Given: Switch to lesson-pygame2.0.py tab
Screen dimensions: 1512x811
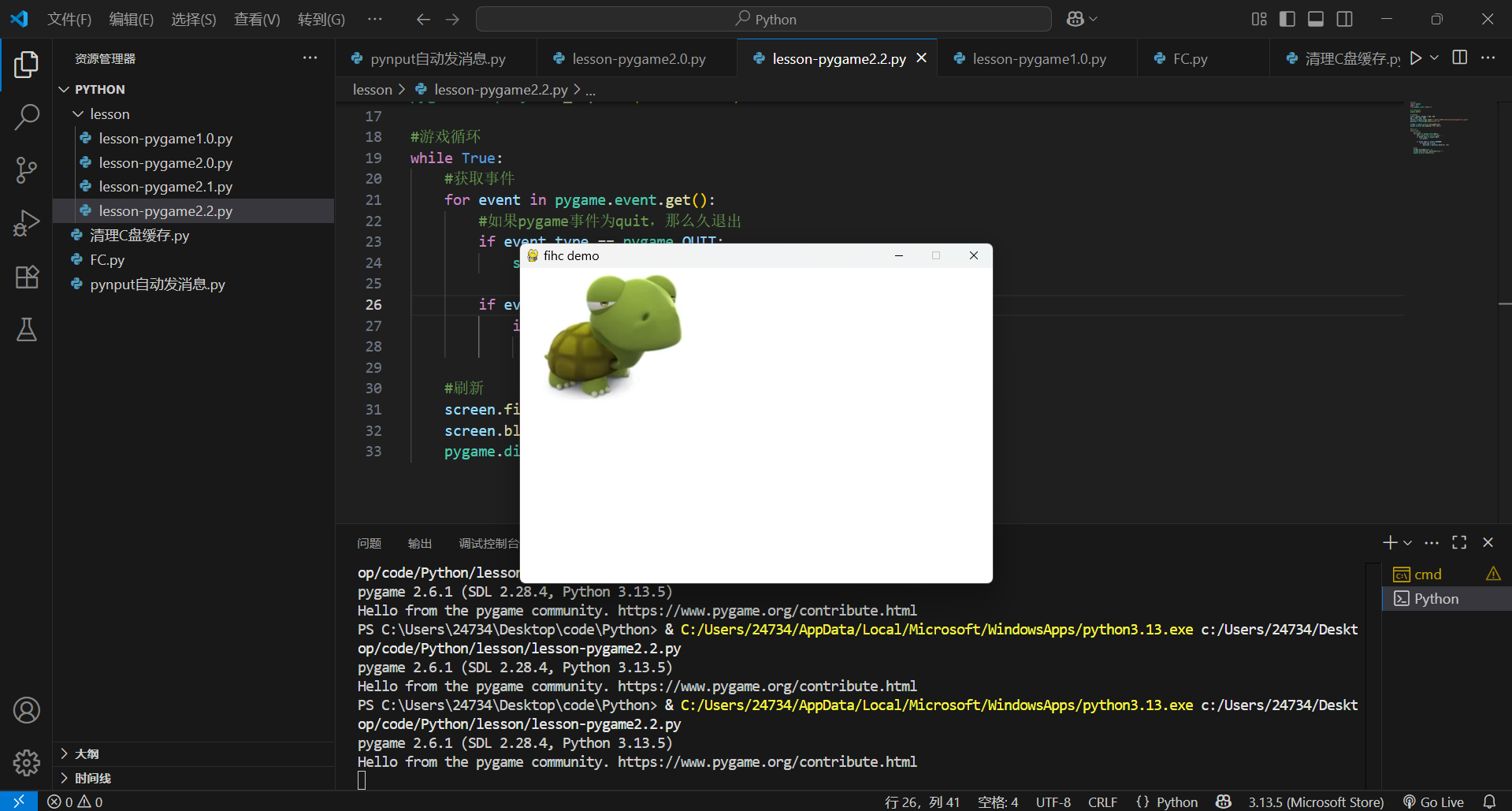Looking at the screenshot, I should point(637,58).
